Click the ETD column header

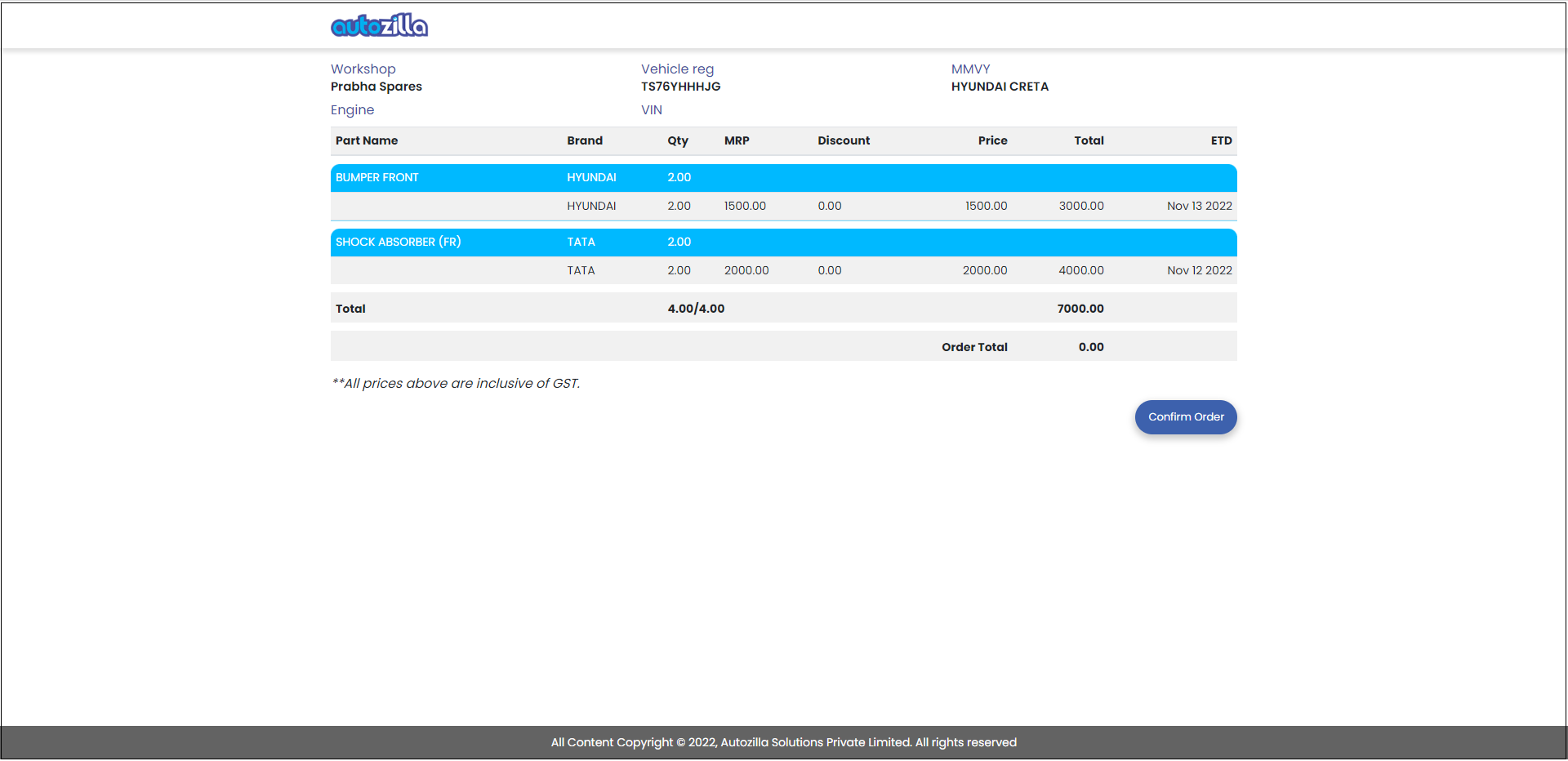click(1221, 140)
